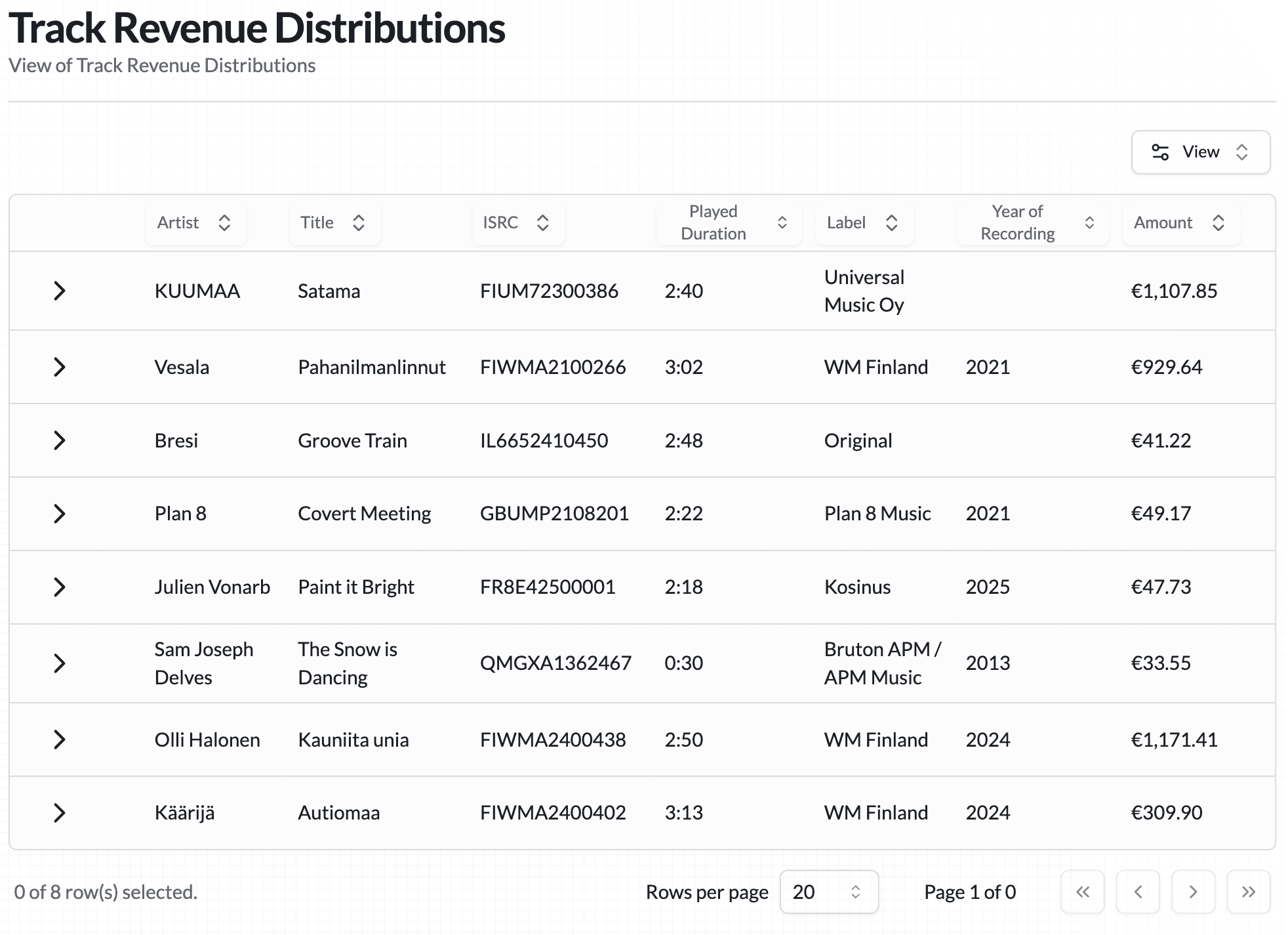The image size is (1288, 935).
Task: Expand the Vesala Pahanilmanlinnut row
Action: coord(59,367)
